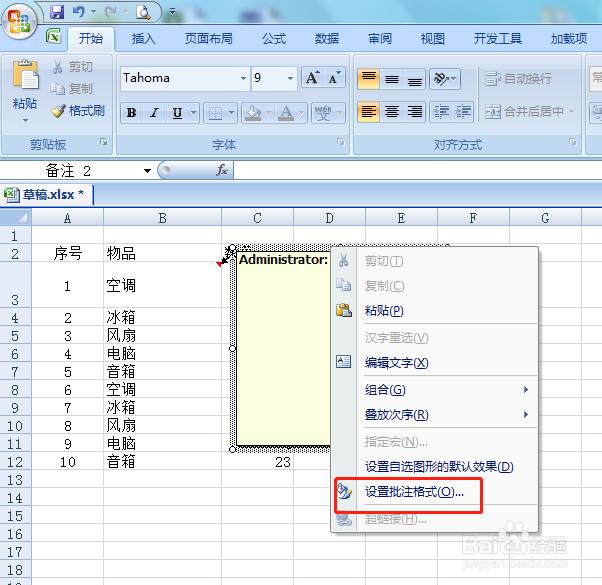The height and width of the screenshot is (585, 602).
Task: Expand the borders dropdown arrow
Action: (231, 112)
